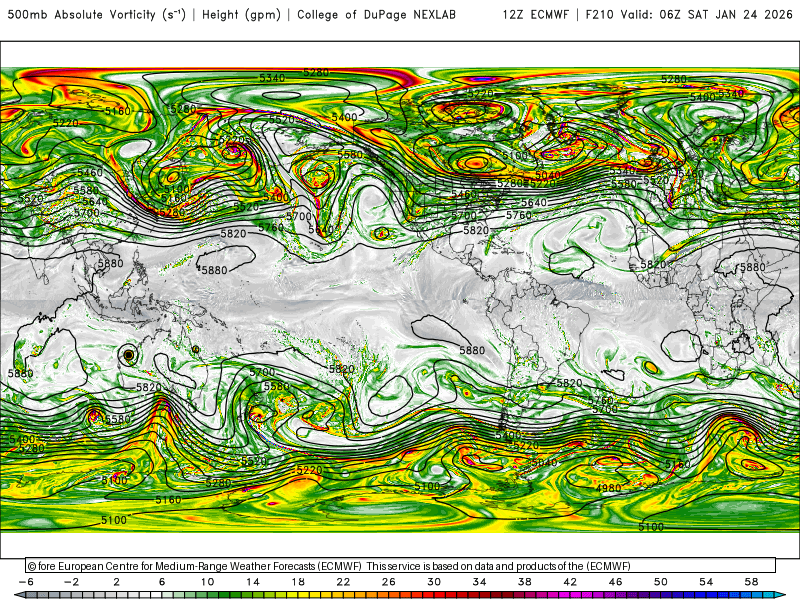Viewport: 800px width, 600px height.
Task: Click the 10 colorbar tick label
Action: tap(207, 582)
